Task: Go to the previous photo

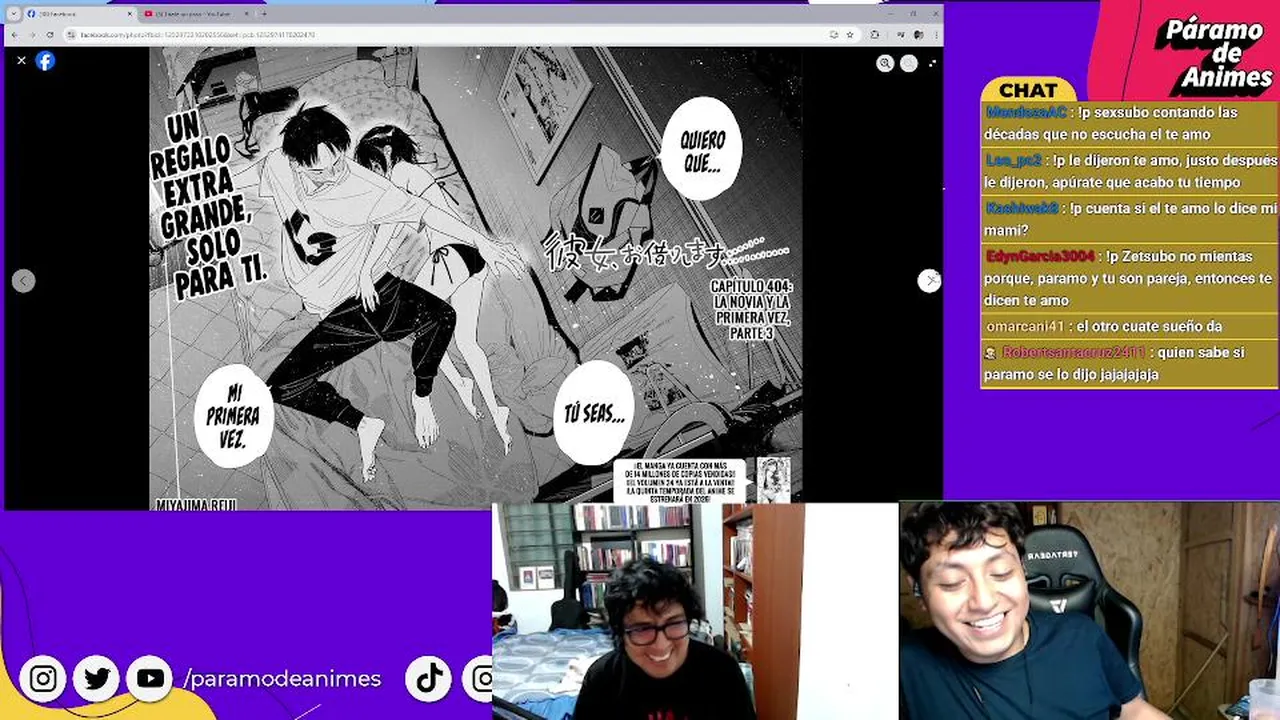Action: [24, 281]
